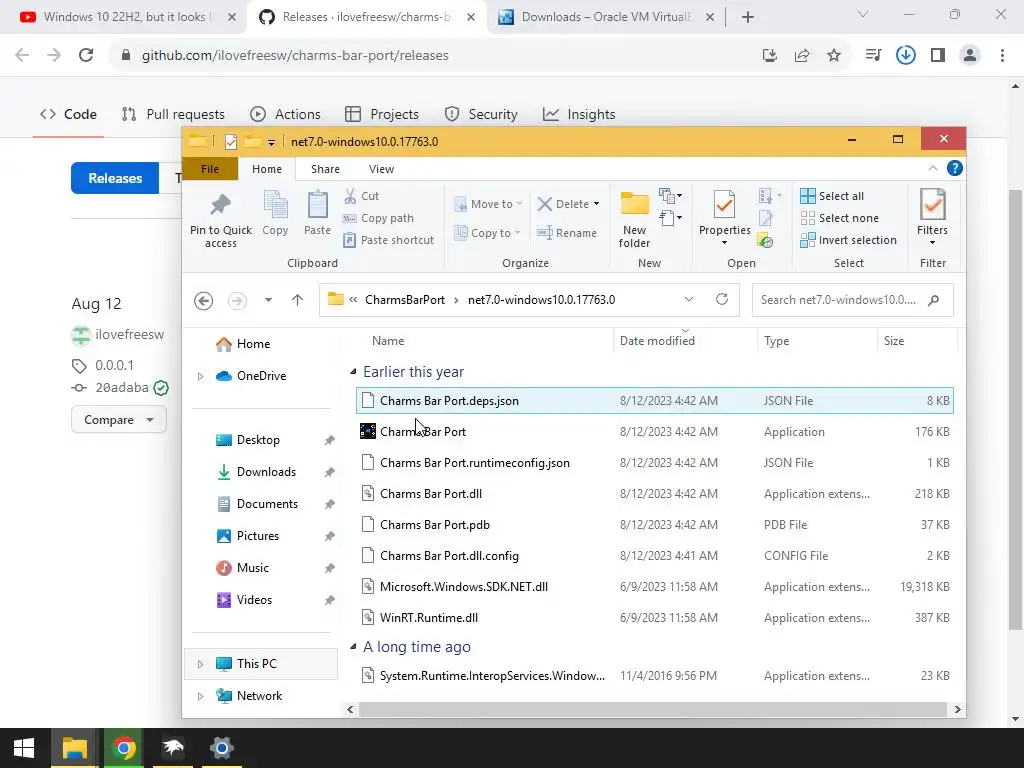
Task: Expand the Network tree node
Action: coord(200,696)
